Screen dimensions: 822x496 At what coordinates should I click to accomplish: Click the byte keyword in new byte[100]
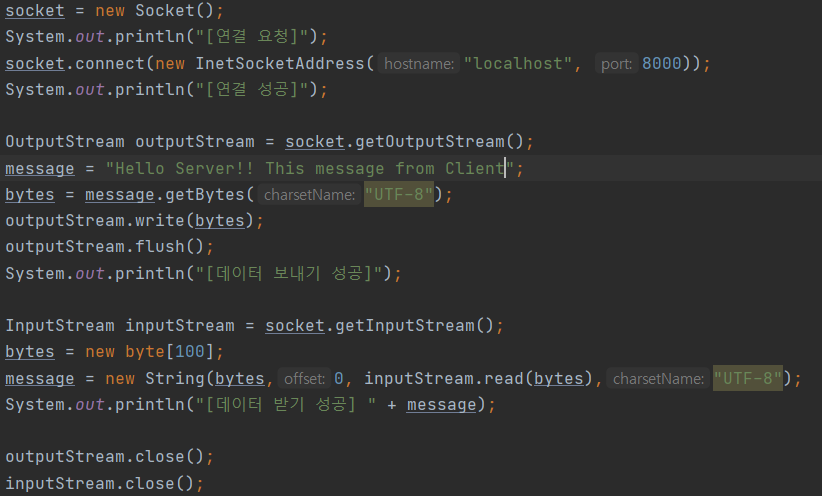(145, 351)
